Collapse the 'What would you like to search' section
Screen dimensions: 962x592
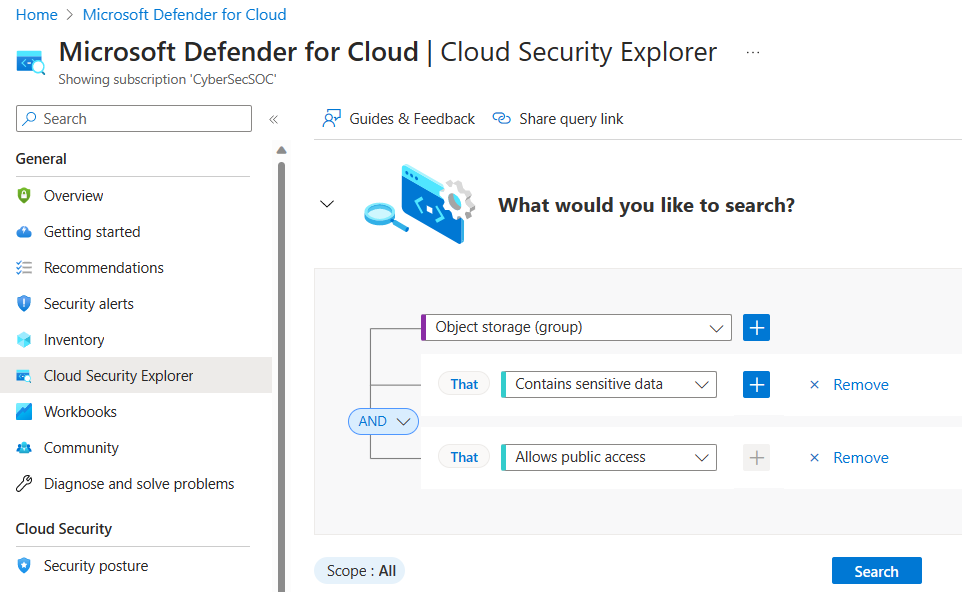click(x=327, y=204)
